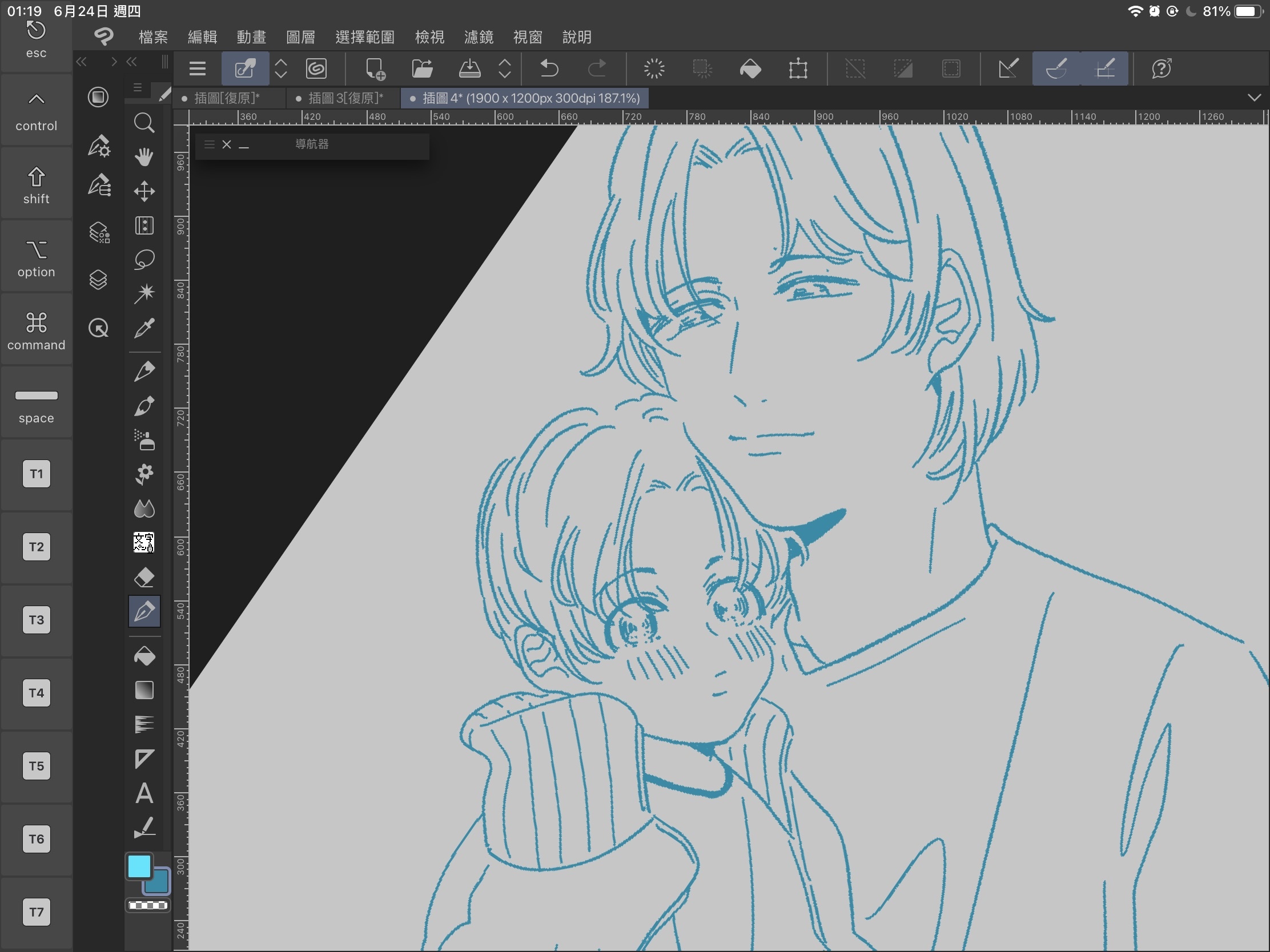Open Clip Studio launcher swirl icon

pos(316,69)
